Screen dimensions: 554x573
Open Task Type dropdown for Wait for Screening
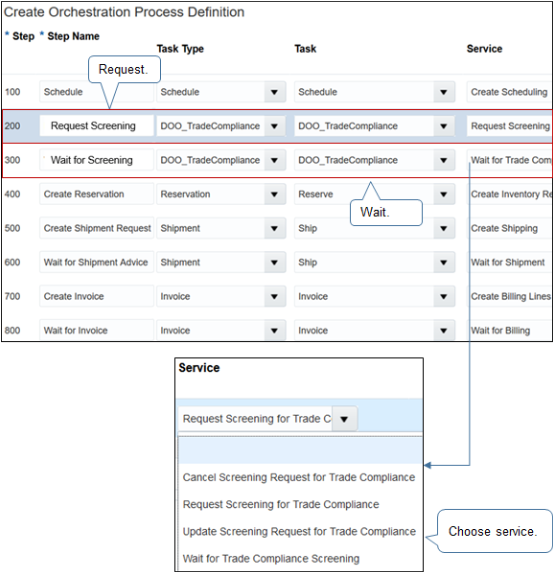pyautogui.click(x=274, y=160)
